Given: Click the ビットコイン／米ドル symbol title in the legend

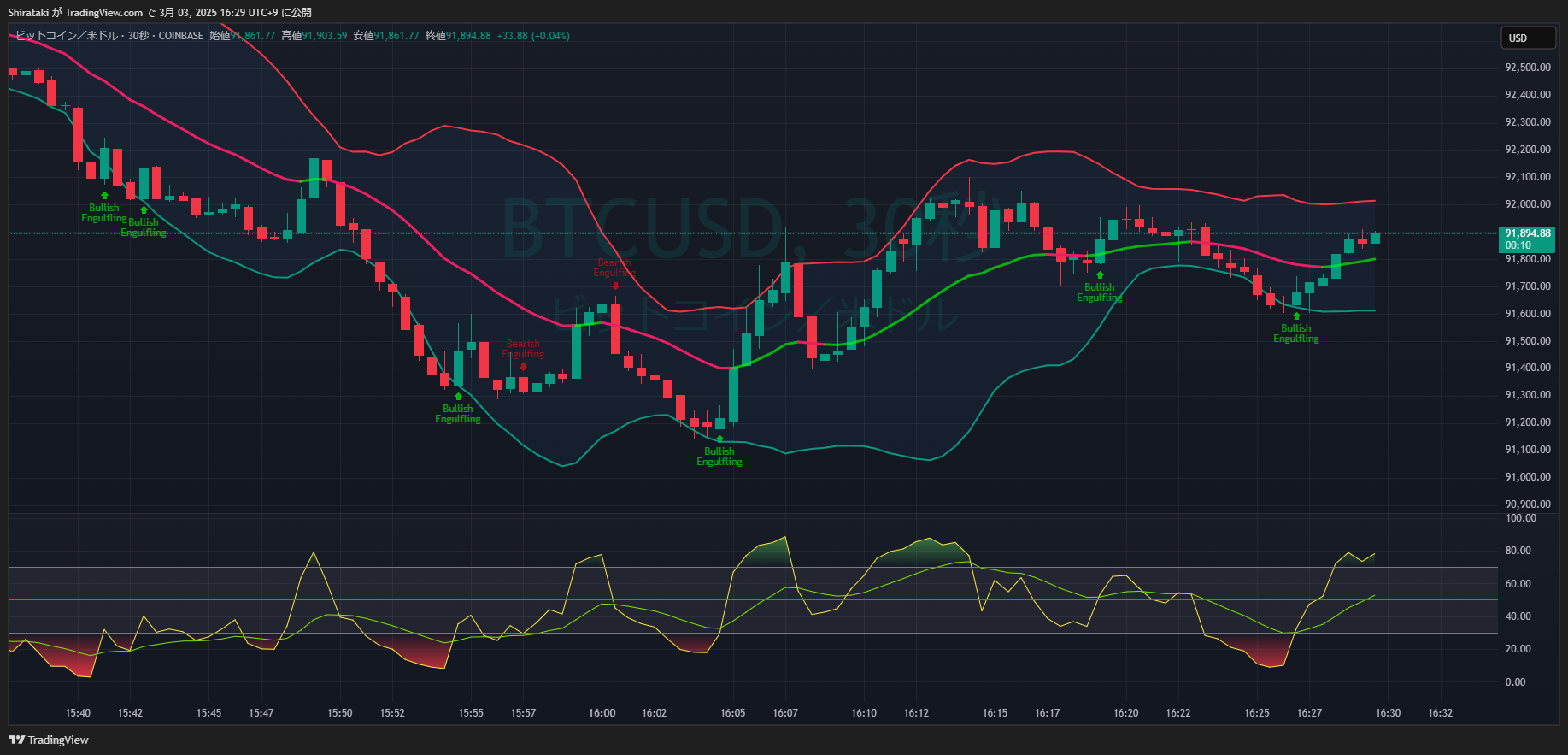Looking at the screenshot, I should pos(67,36).
